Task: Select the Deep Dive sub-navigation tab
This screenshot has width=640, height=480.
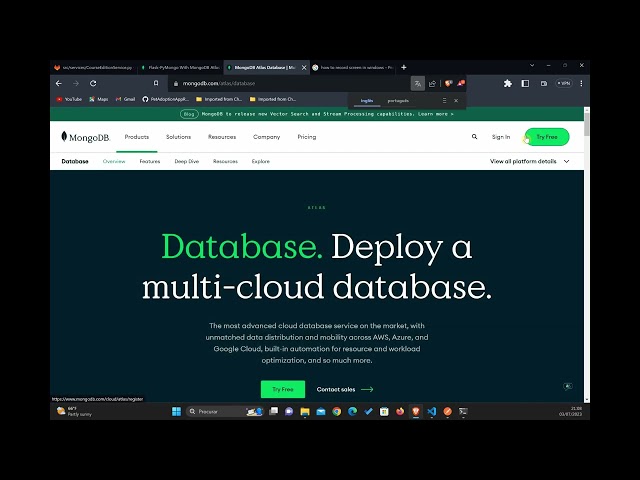Action: pyautogui.click(x=187, y=161)
